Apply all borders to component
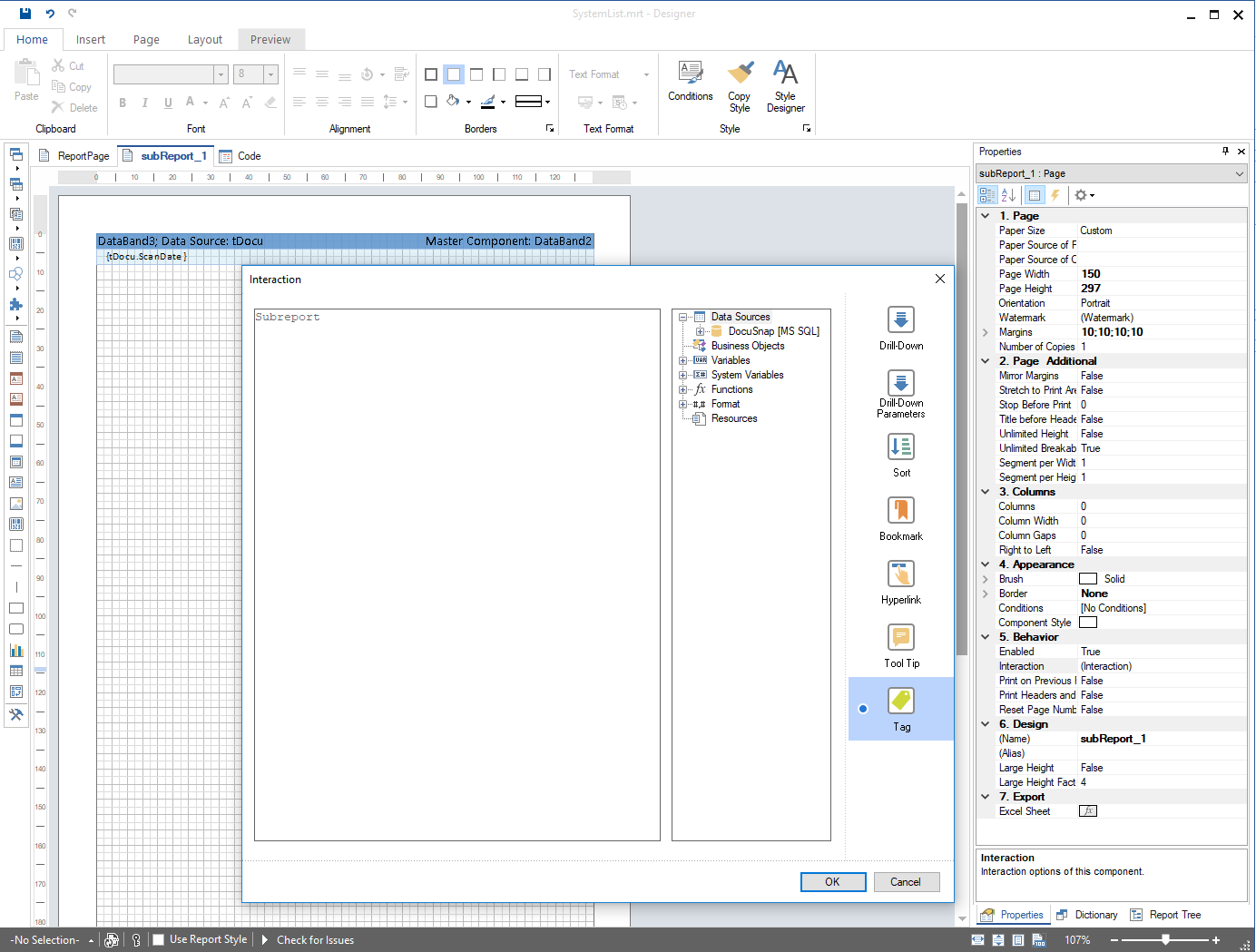Viewport: 1256px width, 952px height. (x=431, y=74)
